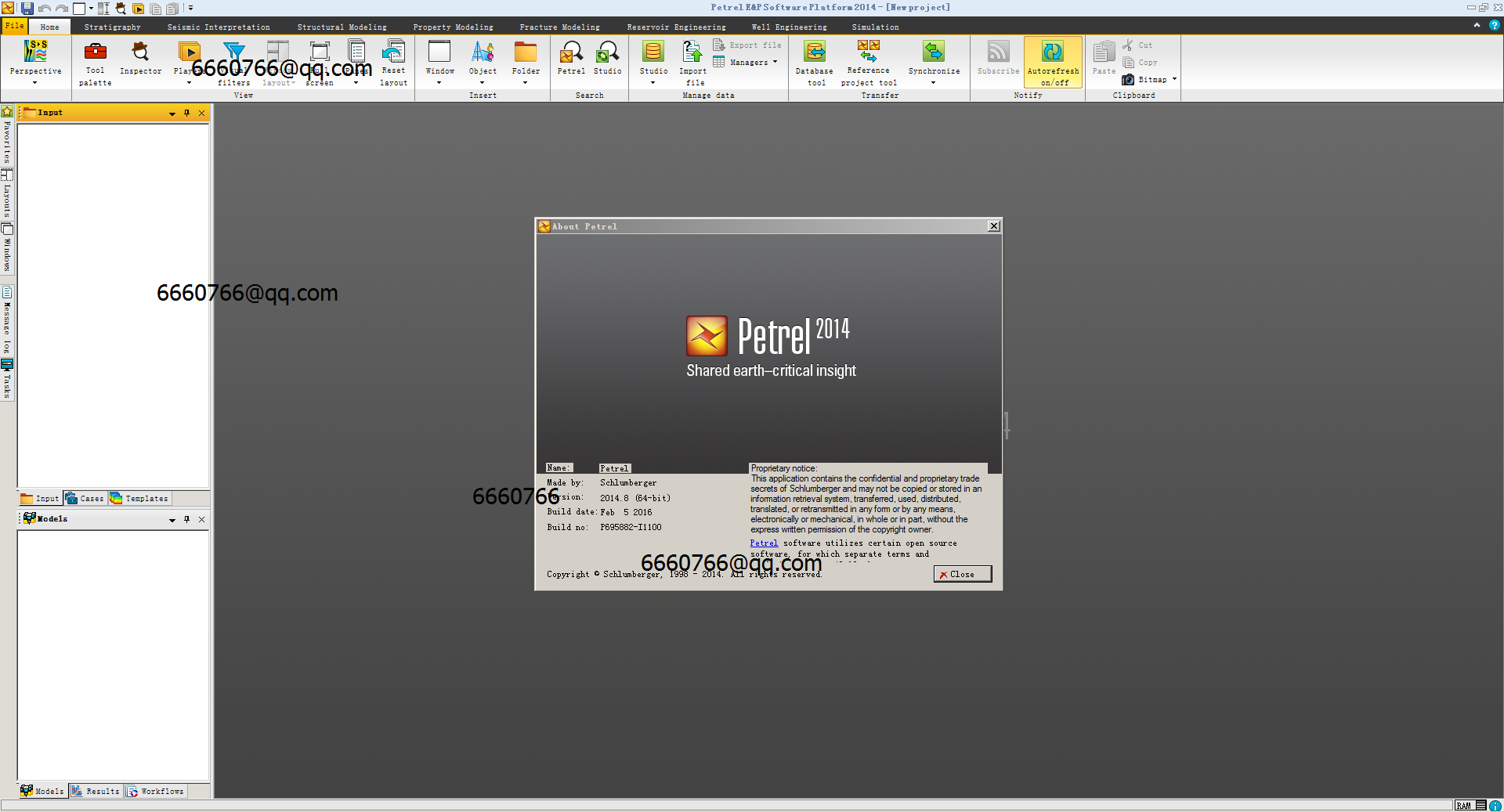1504x812 pixels.
Task: Insert a new Folder
Action: tap(526, 61)
